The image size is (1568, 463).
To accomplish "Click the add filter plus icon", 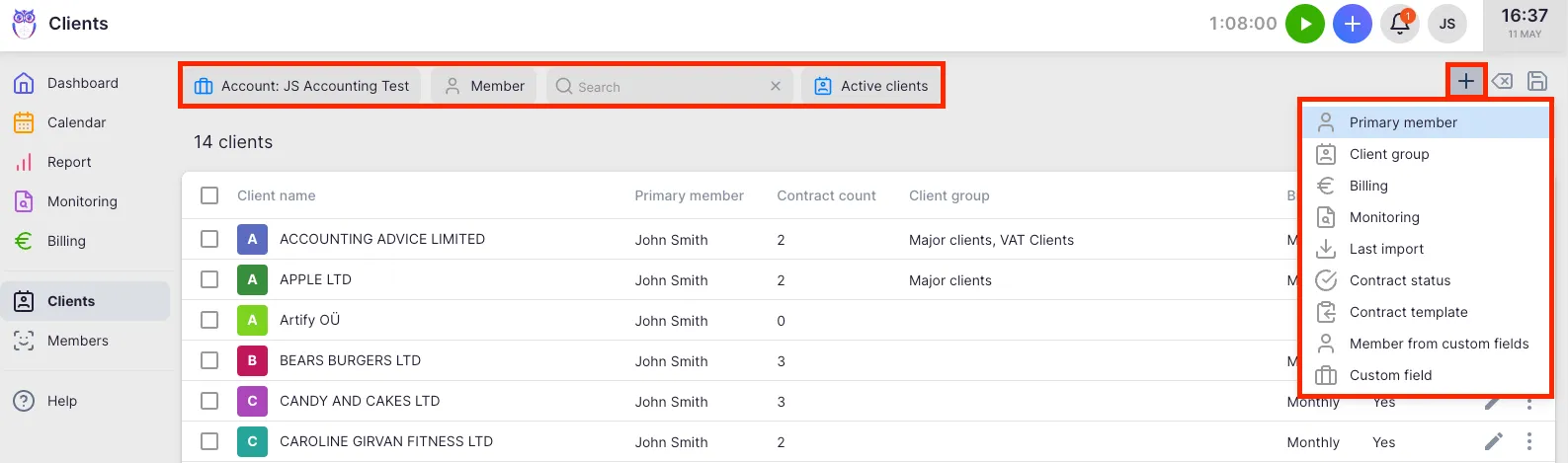I will coord(1465,81).
